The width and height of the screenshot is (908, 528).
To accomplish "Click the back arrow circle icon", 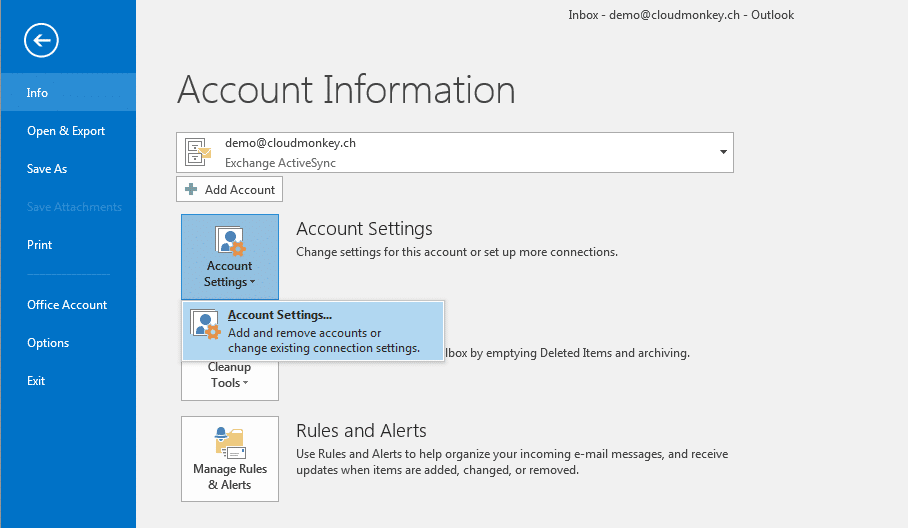I will (x=41, y=41).
